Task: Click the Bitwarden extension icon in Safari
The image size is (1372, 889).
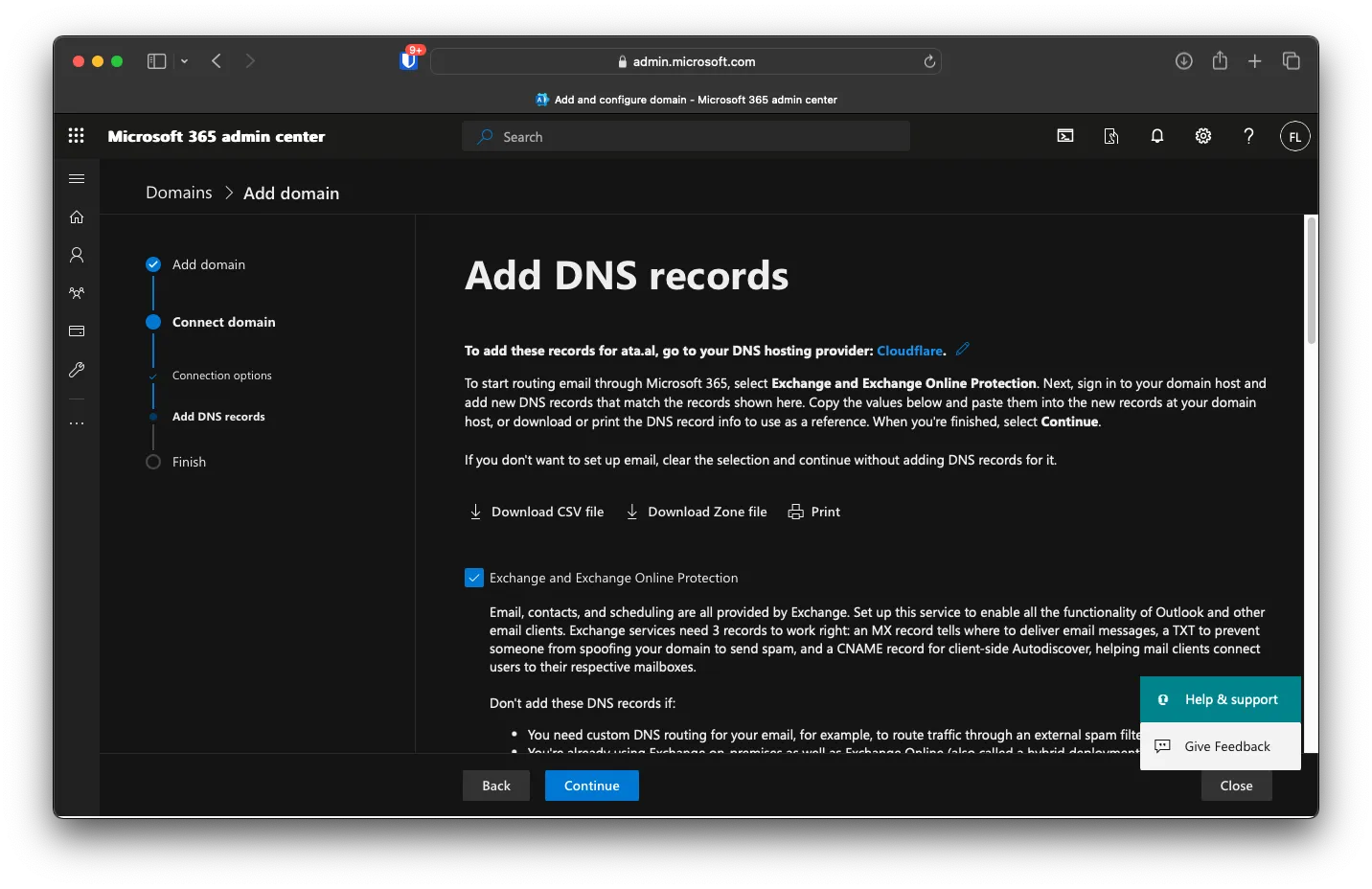Action: 409,60
